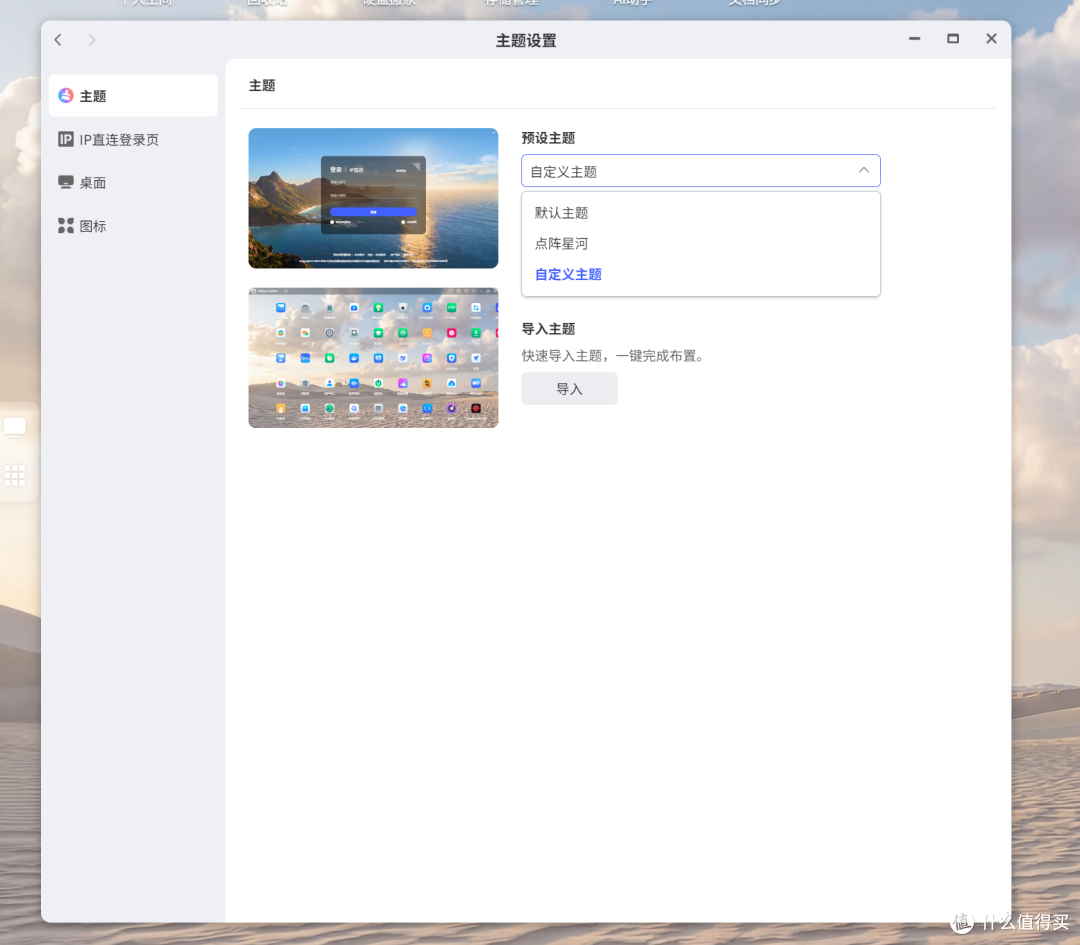Open the desktop icons preview thumbnail
1080x945 pixels.
tap(373, 357)
